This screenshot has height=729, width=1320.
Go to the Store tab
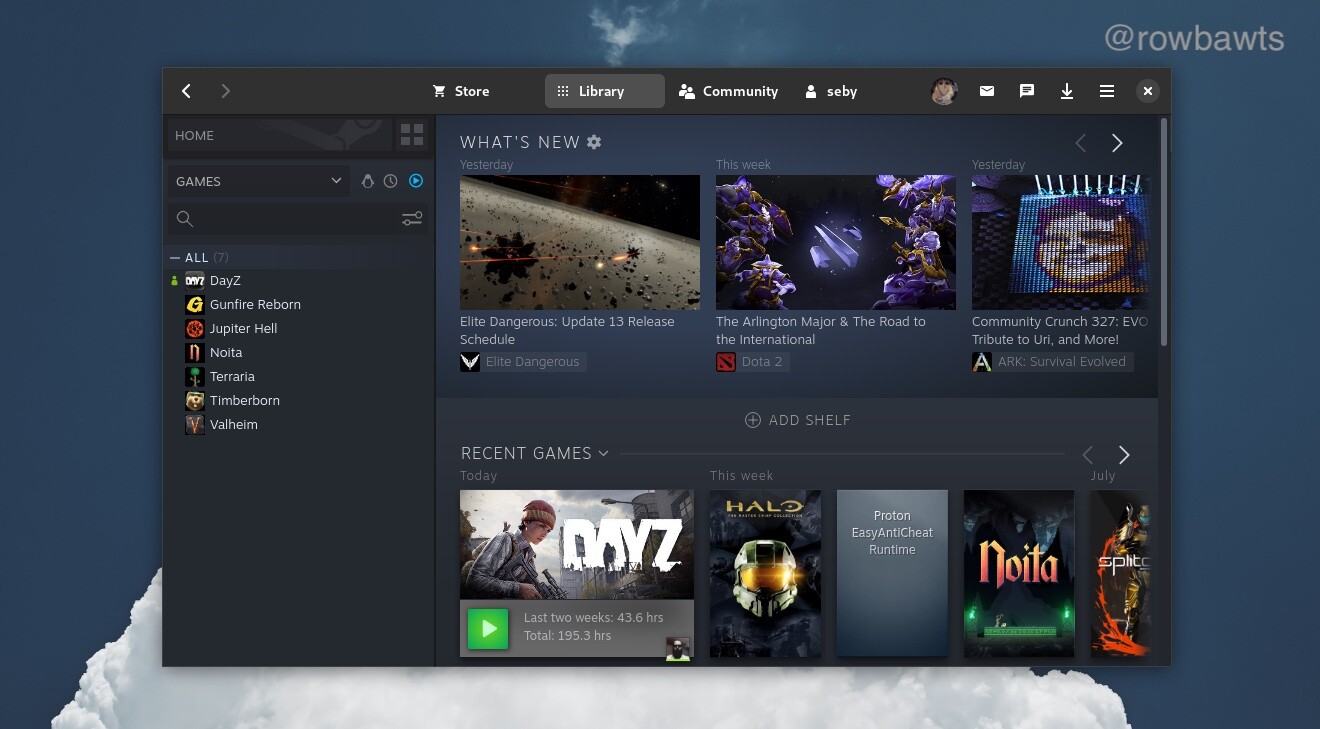point(461,91)
